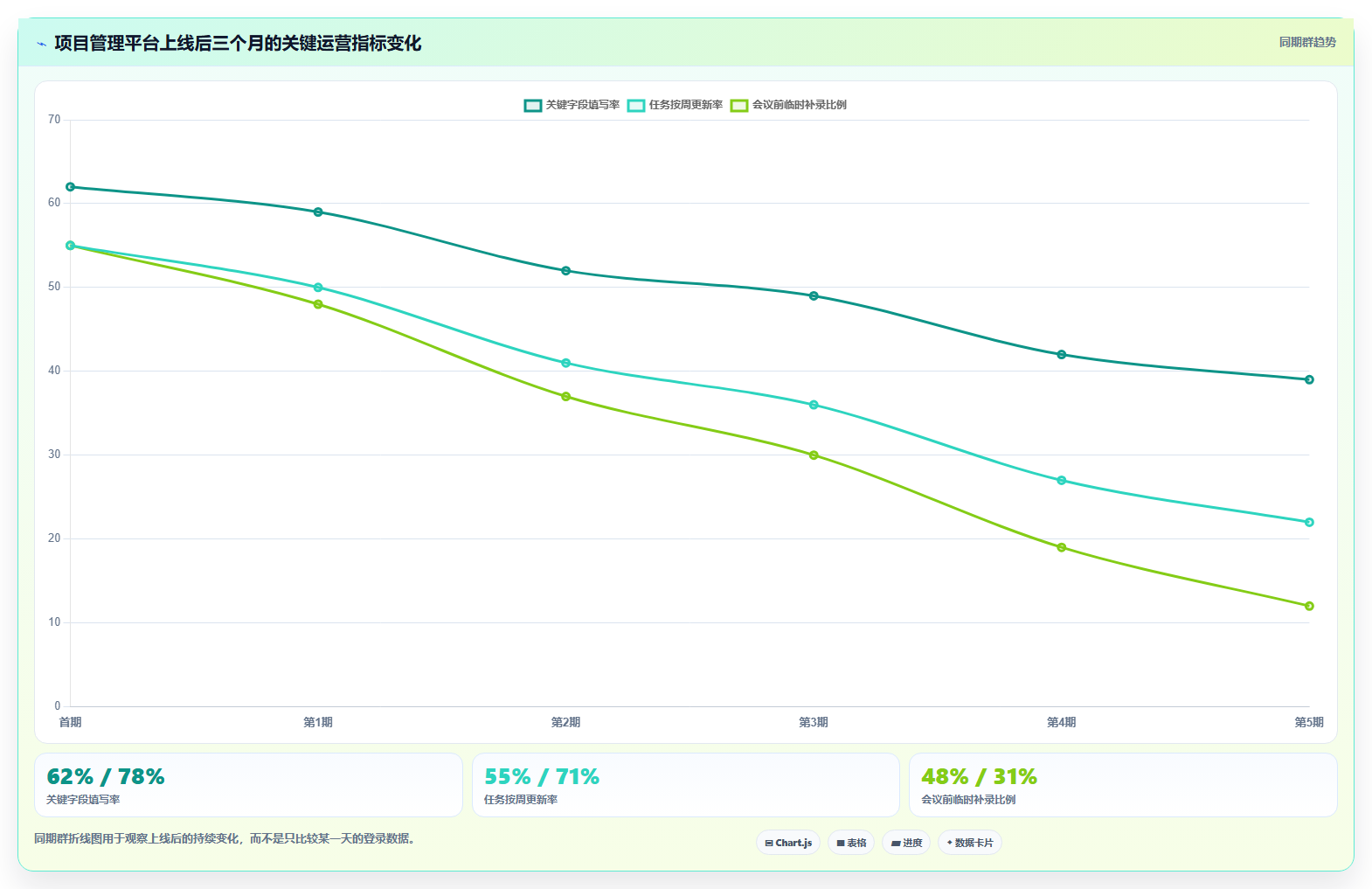Click the 会议前临时补录比例 point at 第5期
The width and height of the screenshot is (1372, 889).
point(1309,606)
